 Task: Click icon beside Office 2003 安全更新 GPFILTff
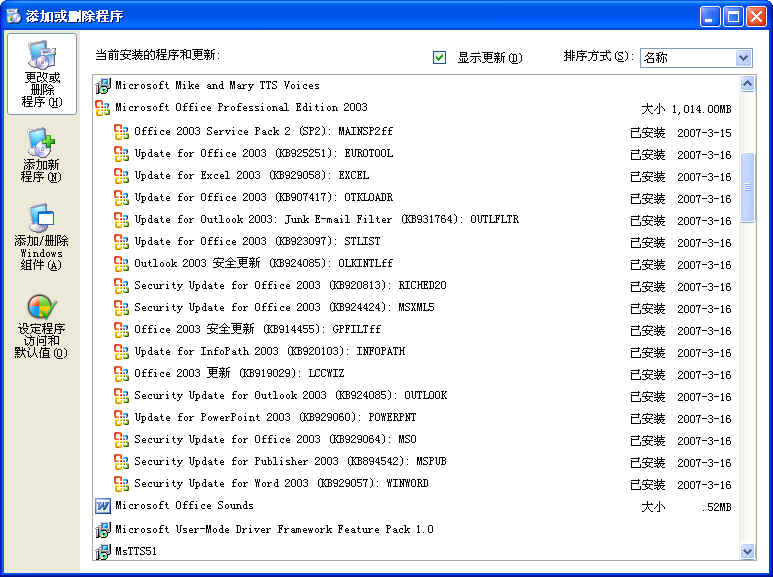(x=121, y=329)
